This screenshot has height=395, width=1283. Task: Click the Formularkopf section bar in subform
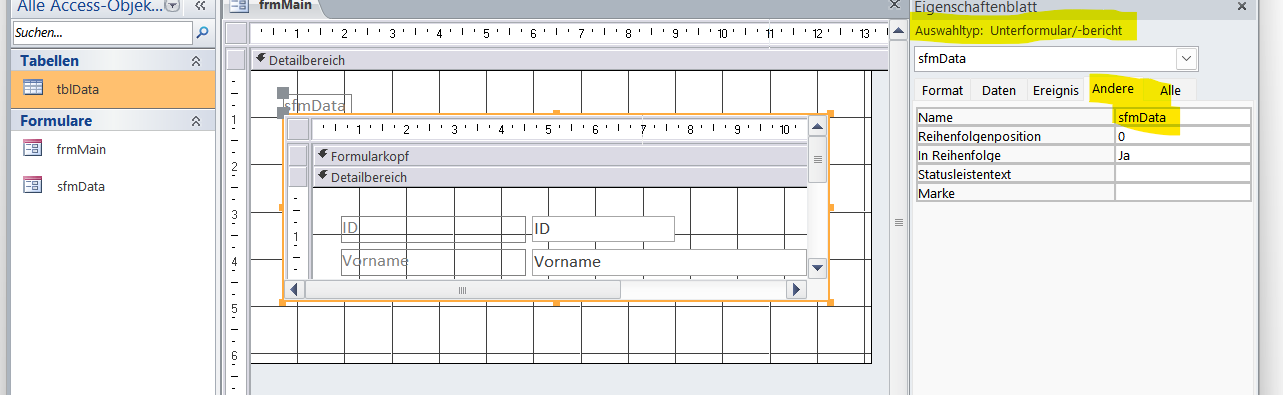tap(559, 156)
